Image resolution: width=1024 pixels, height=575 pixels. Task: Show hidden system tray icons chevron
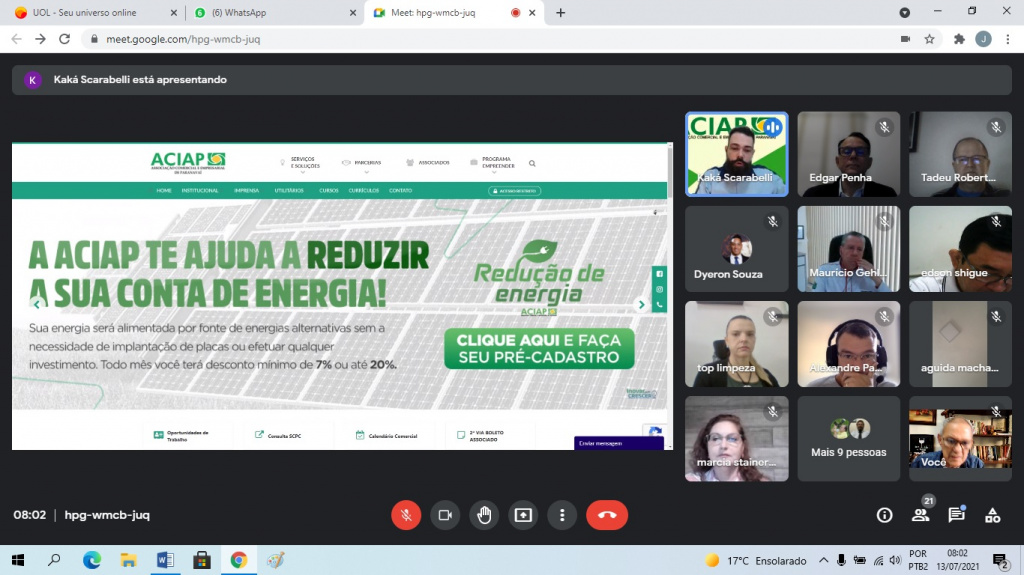[824, 560]
